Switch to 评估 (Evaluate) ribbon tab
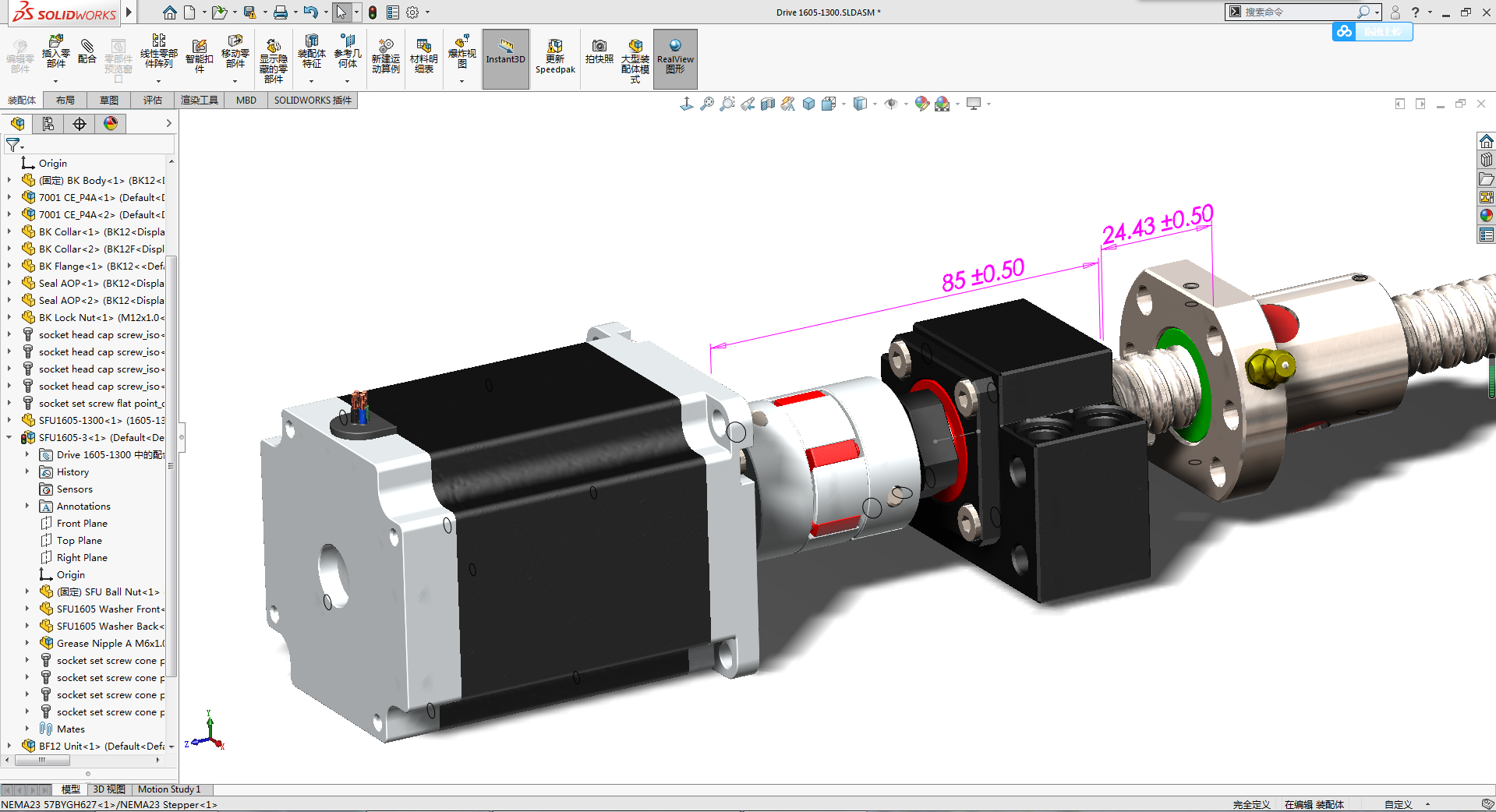1496x812 pixels. pos(153,101)
